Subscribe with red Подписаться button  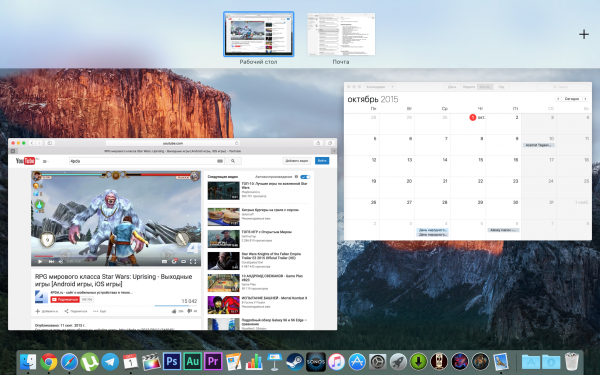coord(65,300)
